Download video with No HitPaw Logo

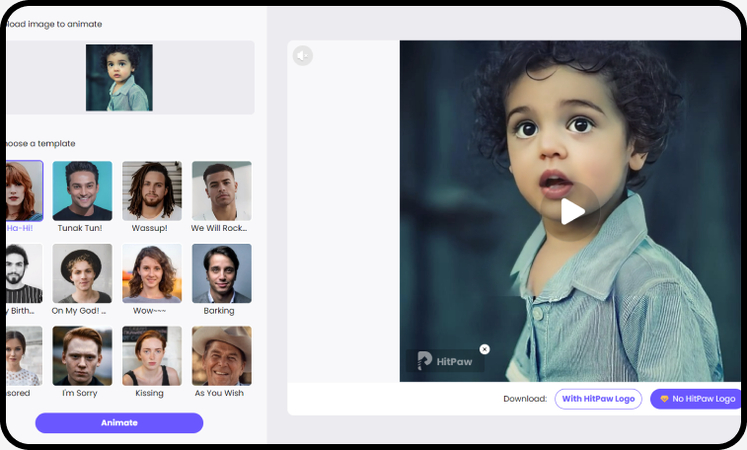point(697,399)
